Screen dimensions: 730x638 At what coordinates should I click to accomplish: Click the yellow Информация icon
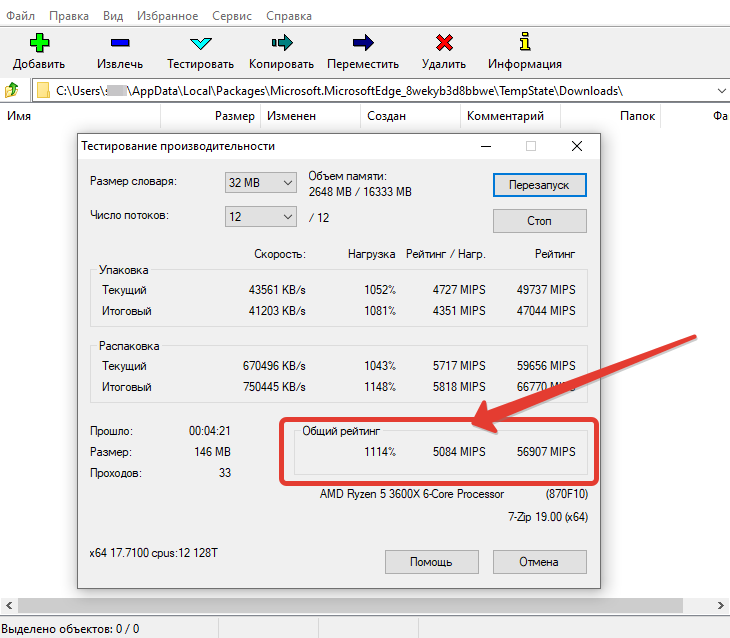[x=524, y=43]
